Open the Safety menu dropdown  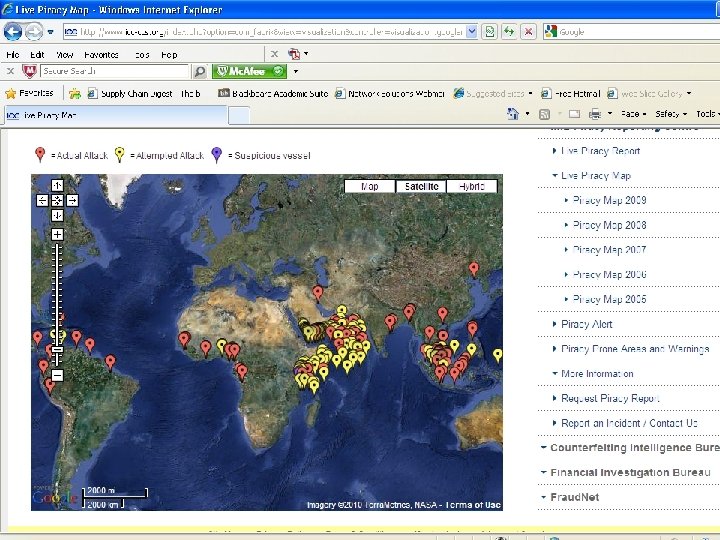(671, 114)
